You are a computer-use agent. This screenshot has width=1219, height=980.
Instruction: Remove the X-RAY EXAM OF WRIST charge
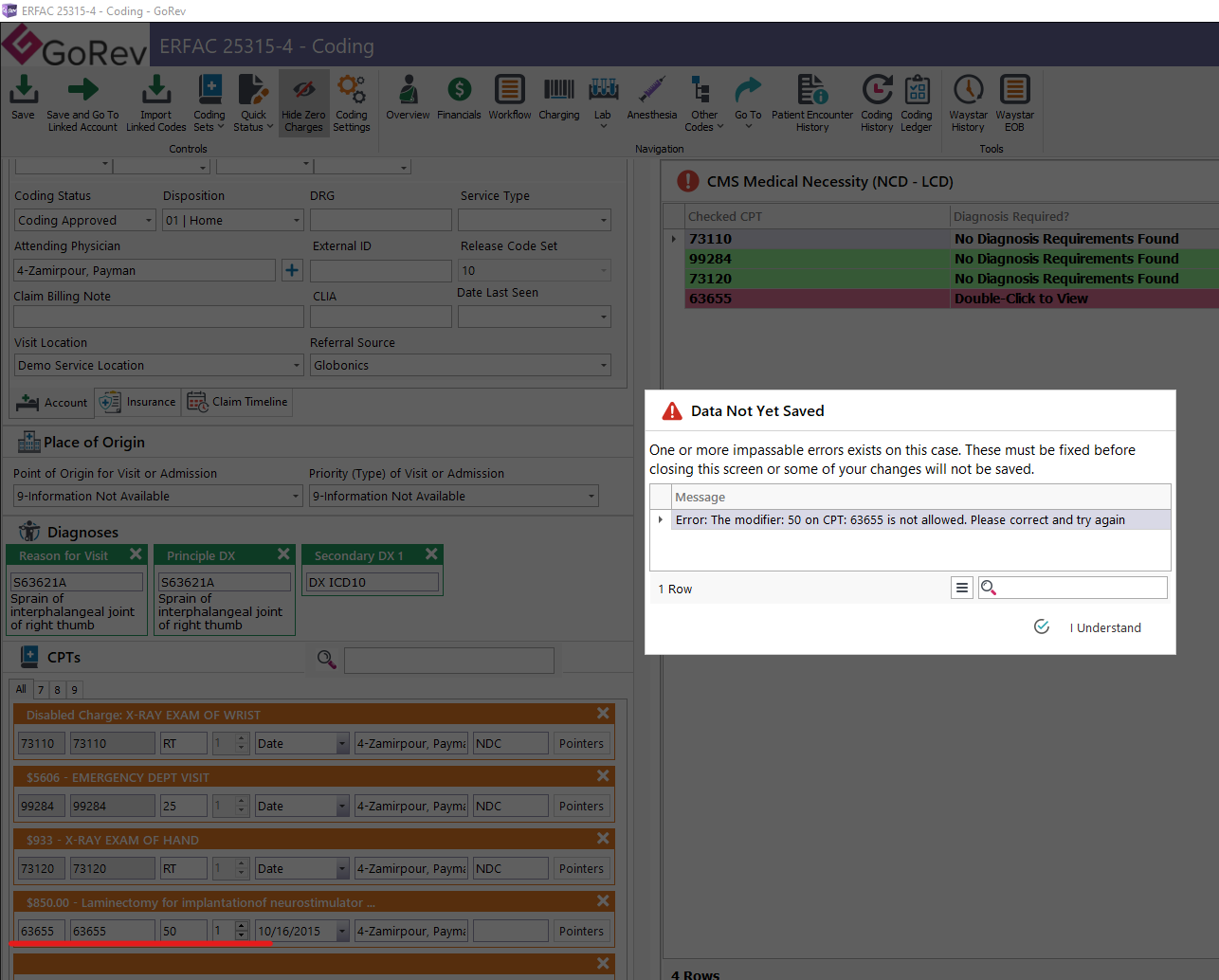603,714
